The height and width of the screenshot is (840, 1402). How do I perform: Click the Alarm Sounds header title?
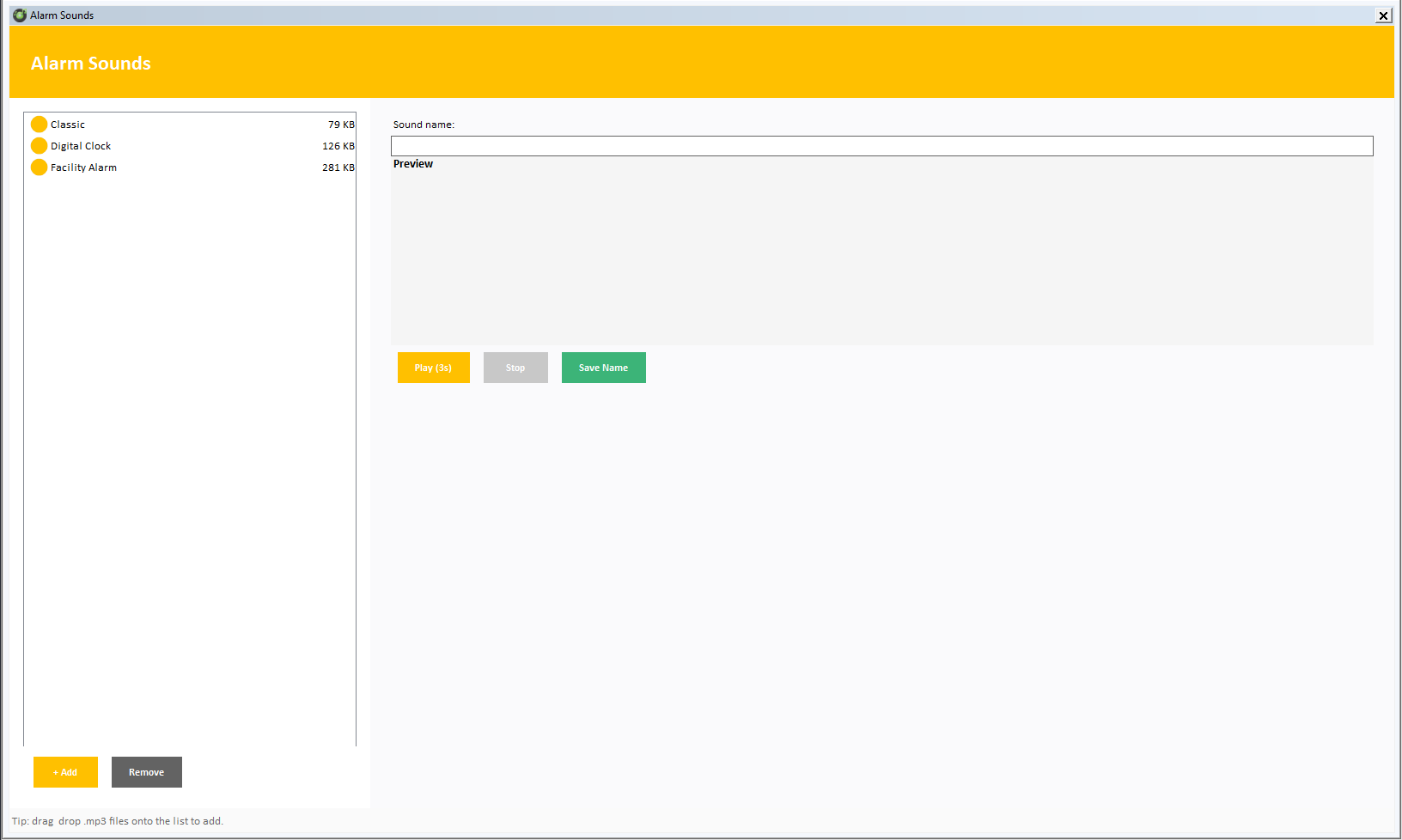click(91, 64)
